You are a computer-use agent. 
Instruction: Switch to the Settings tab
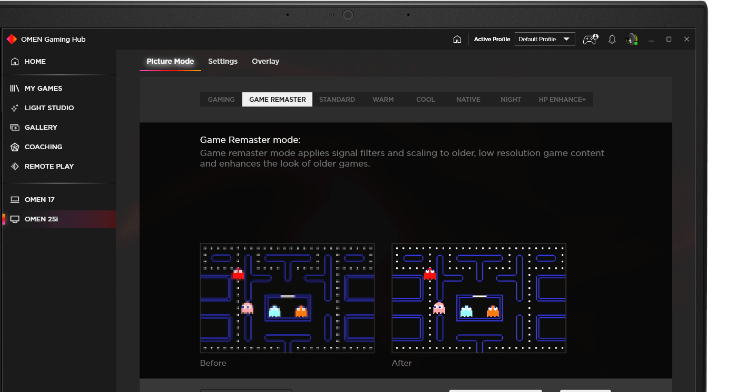pos(223,61)
